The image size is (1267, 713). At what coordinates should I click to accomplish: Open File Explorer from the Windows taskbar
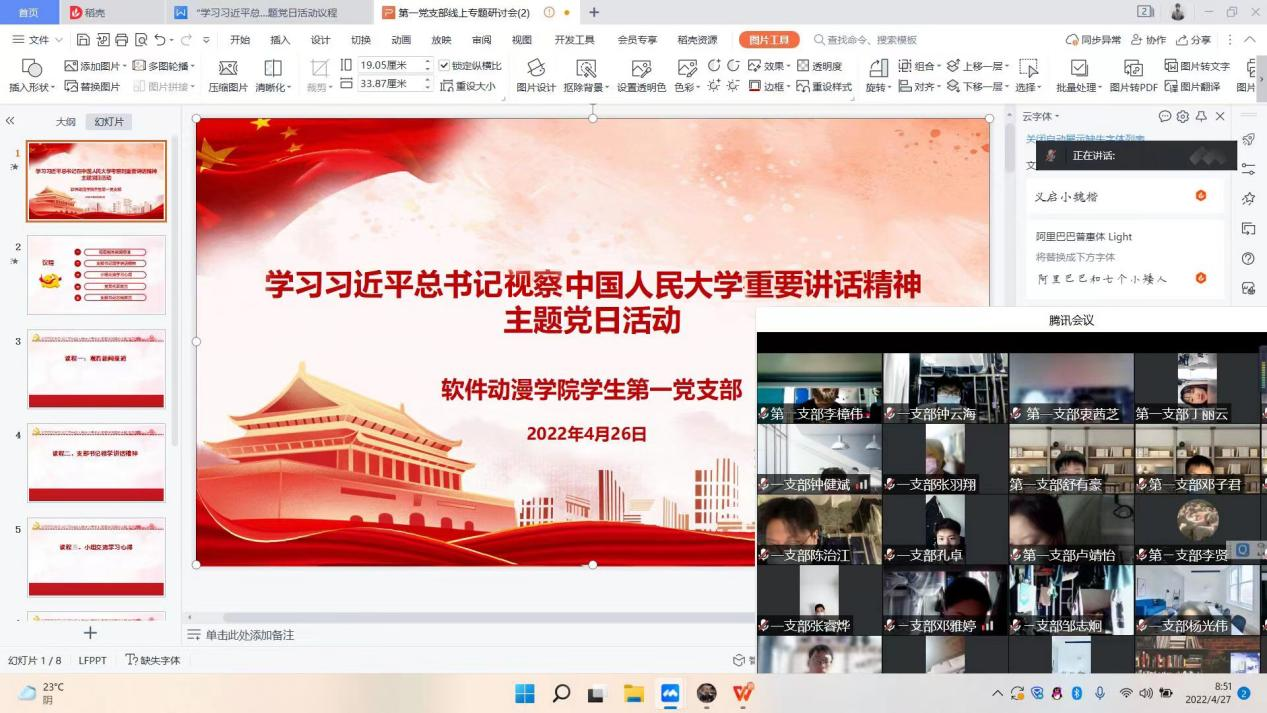click(633, 693)
